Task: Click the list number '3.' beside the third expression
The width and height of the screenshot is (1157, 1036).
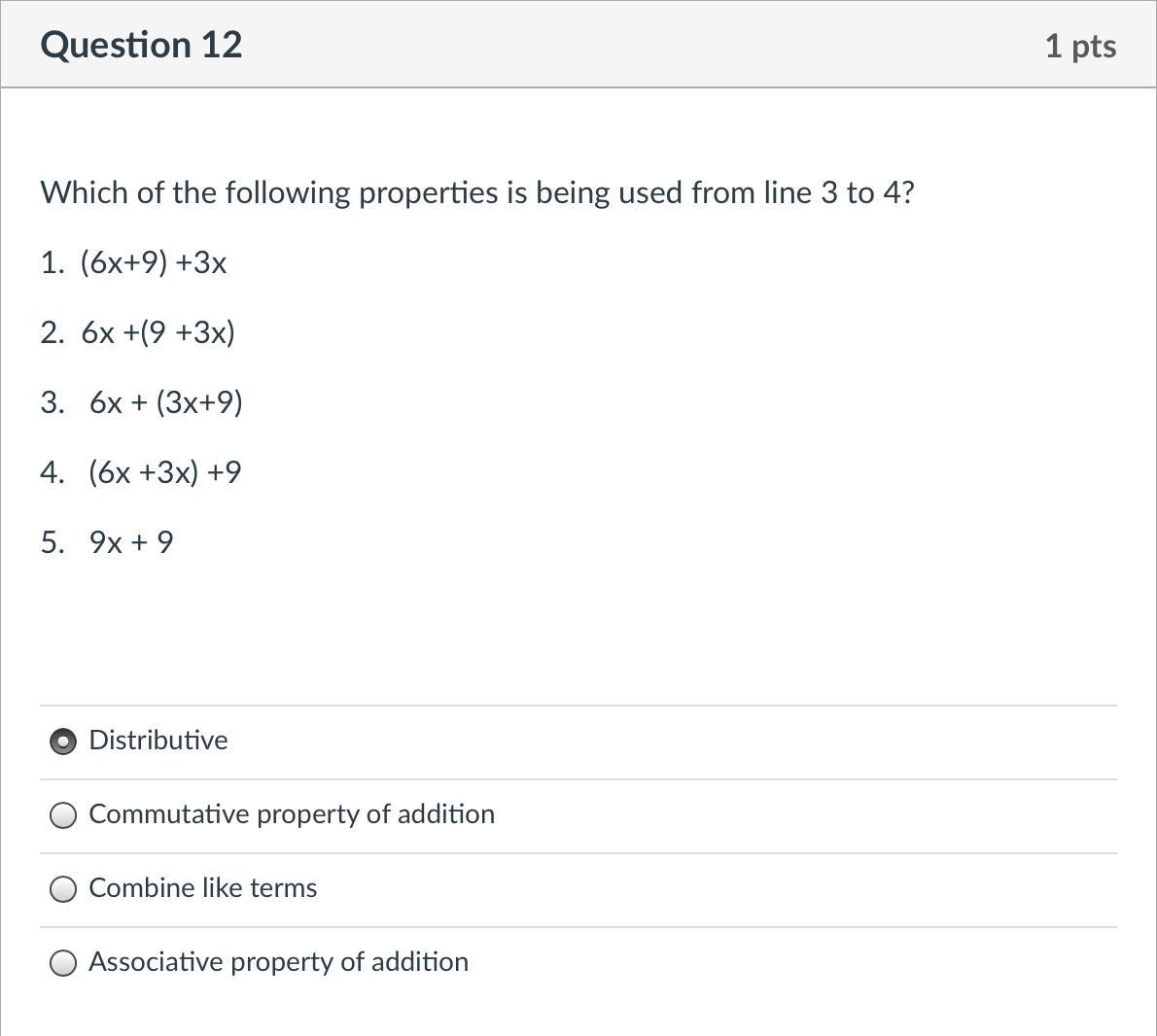Action: pos(53,402)
